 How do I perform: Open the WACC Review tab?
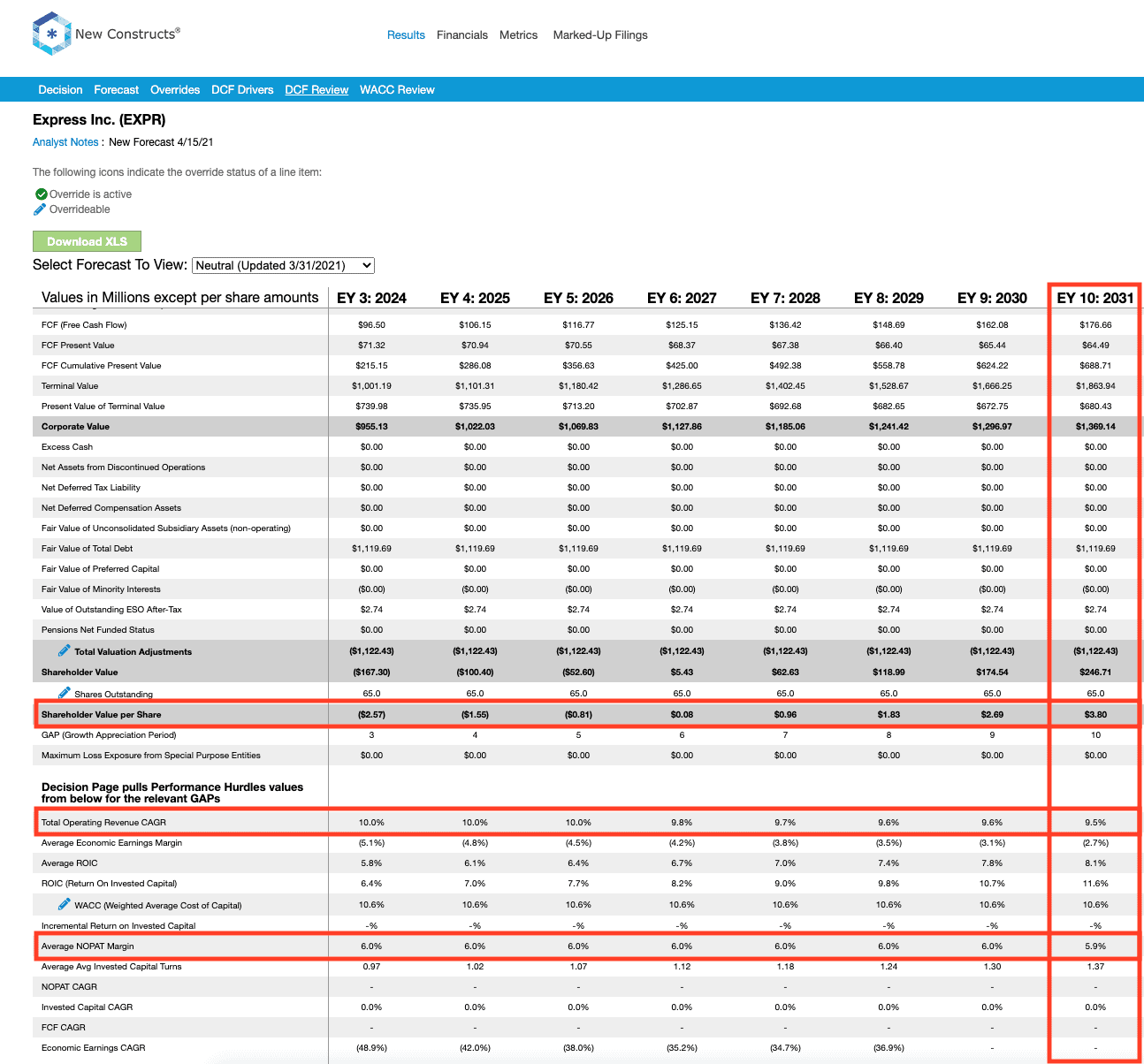pos(397,90)
